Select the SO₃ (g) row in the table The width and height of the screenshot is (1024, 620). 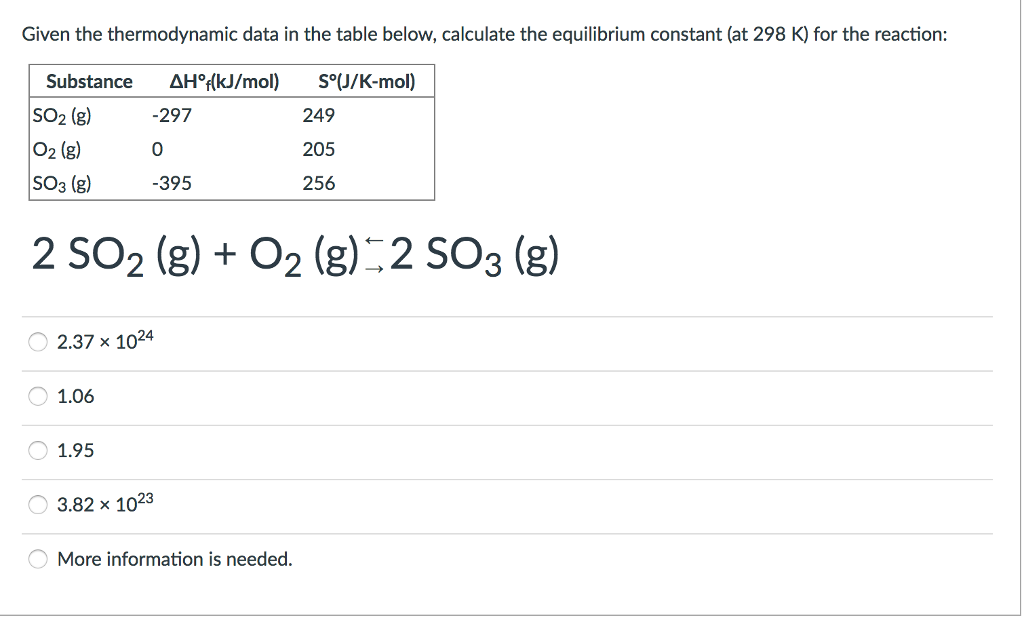click(x=62, y=183)
